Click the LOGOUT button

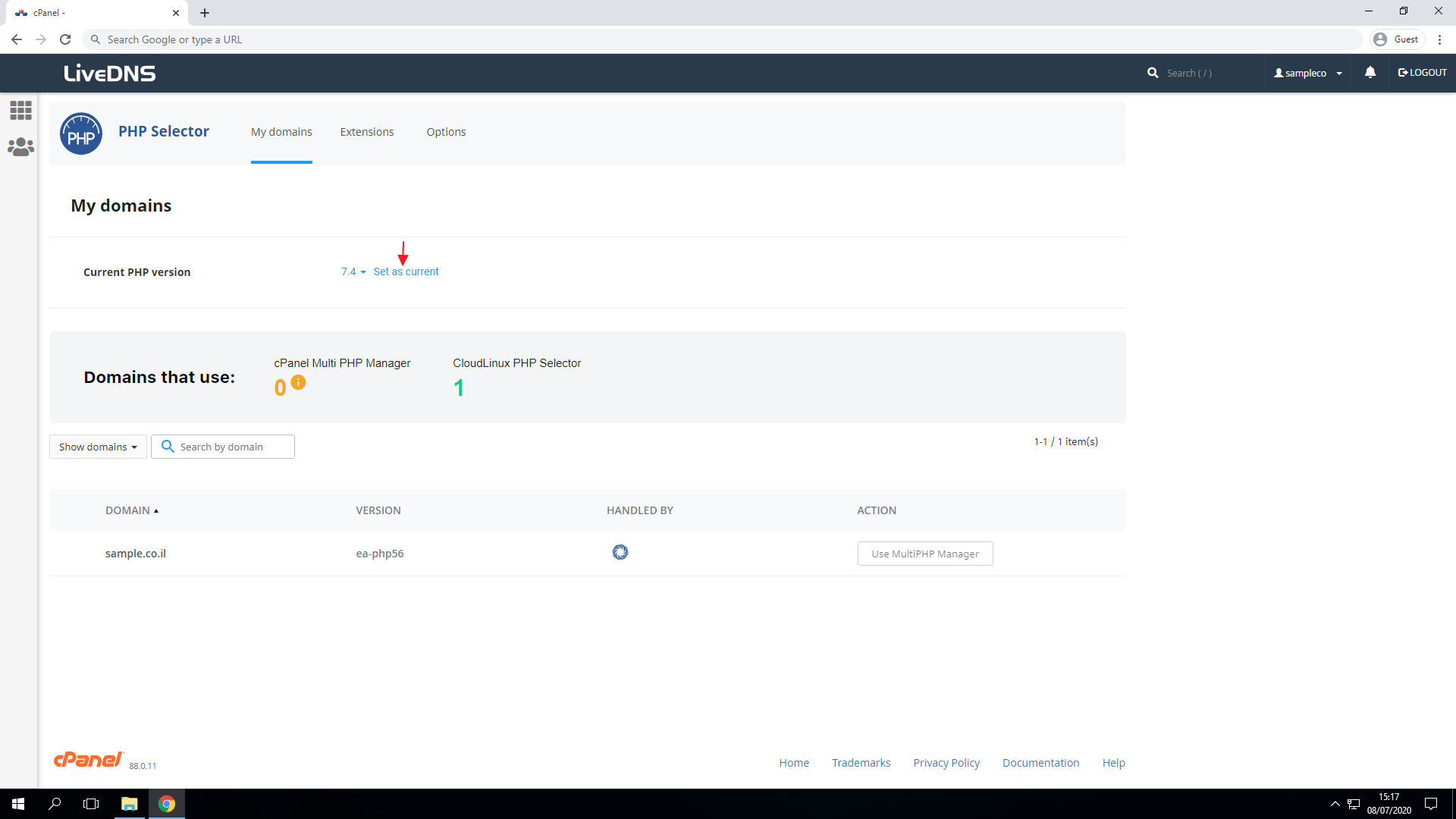pyautogui.click(x=1422, y=73)
